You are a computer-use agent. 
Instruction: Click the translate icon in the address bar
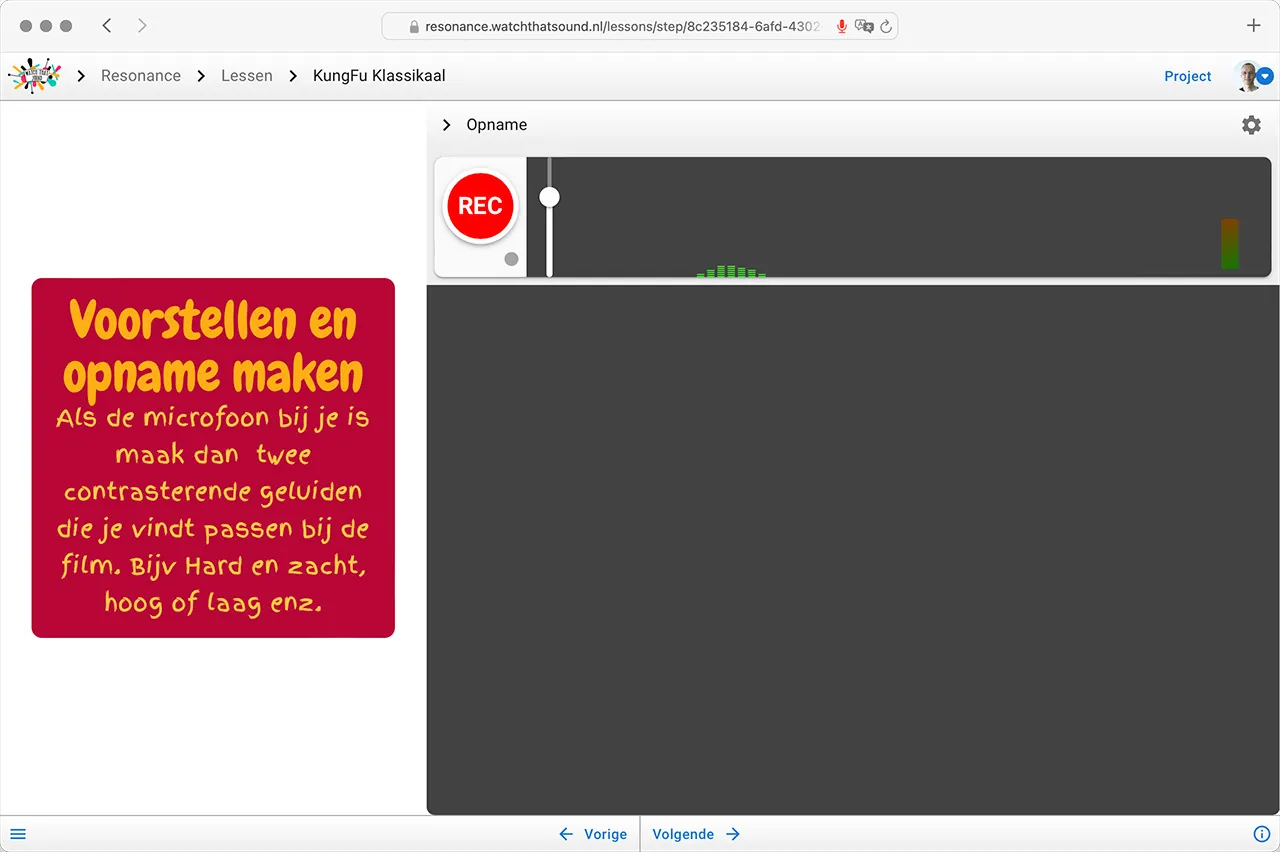865,26
